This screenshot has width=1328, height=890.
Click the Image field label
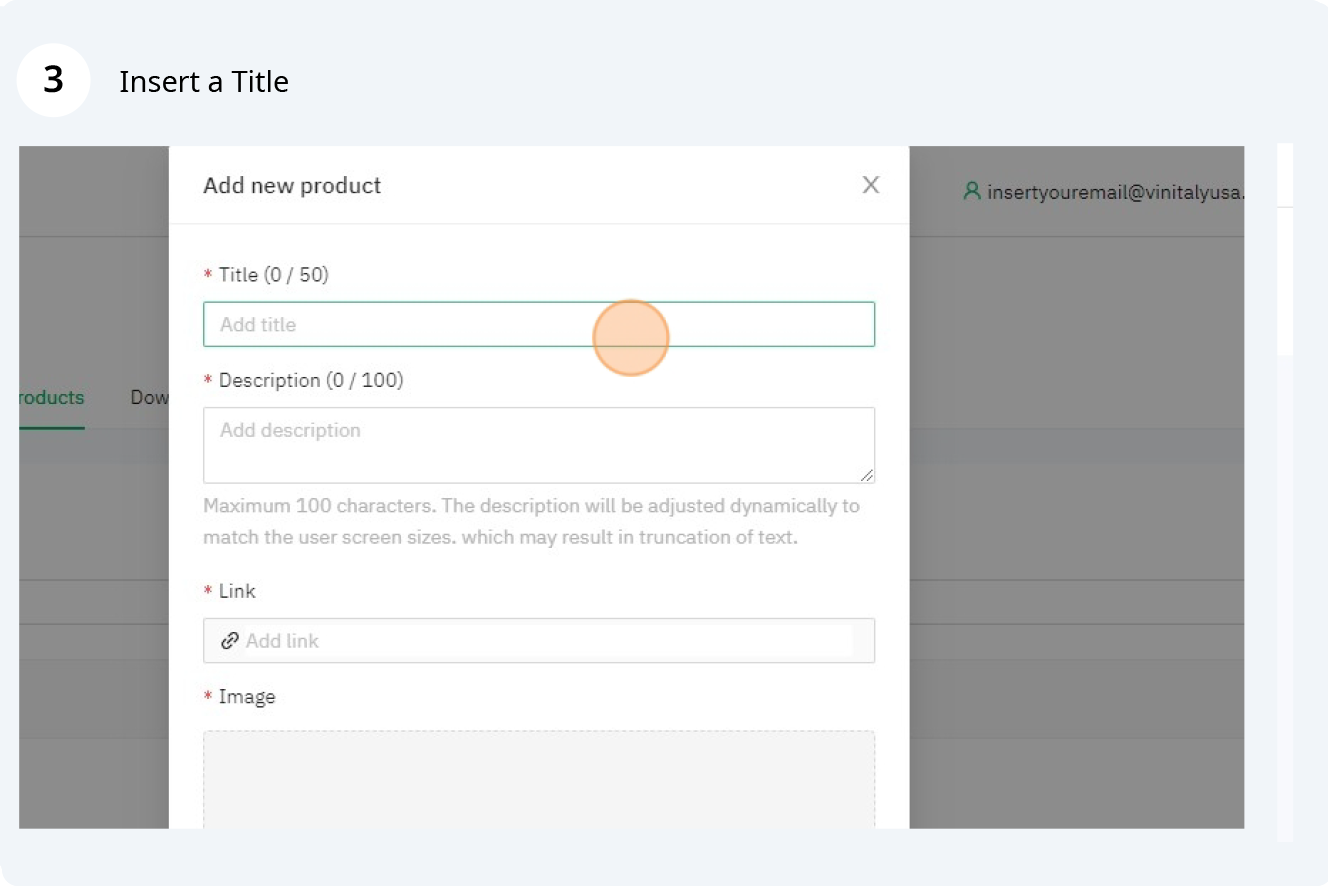246,697
